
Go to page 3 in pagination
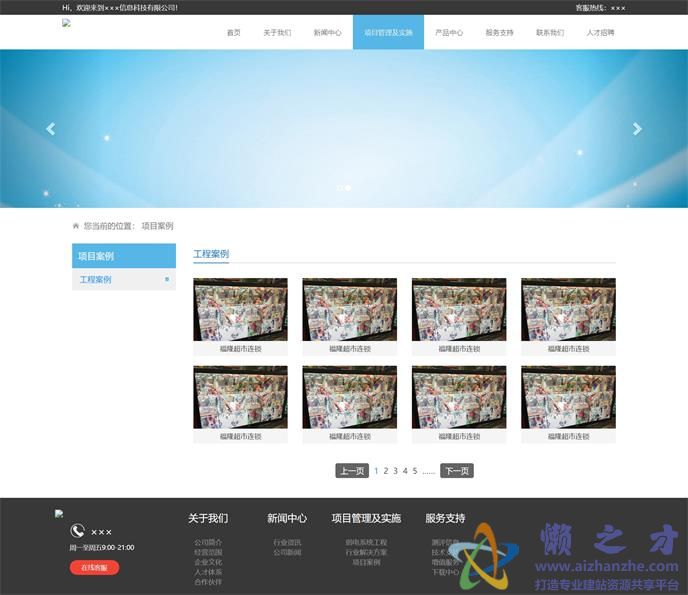click(x=395, y=471)
